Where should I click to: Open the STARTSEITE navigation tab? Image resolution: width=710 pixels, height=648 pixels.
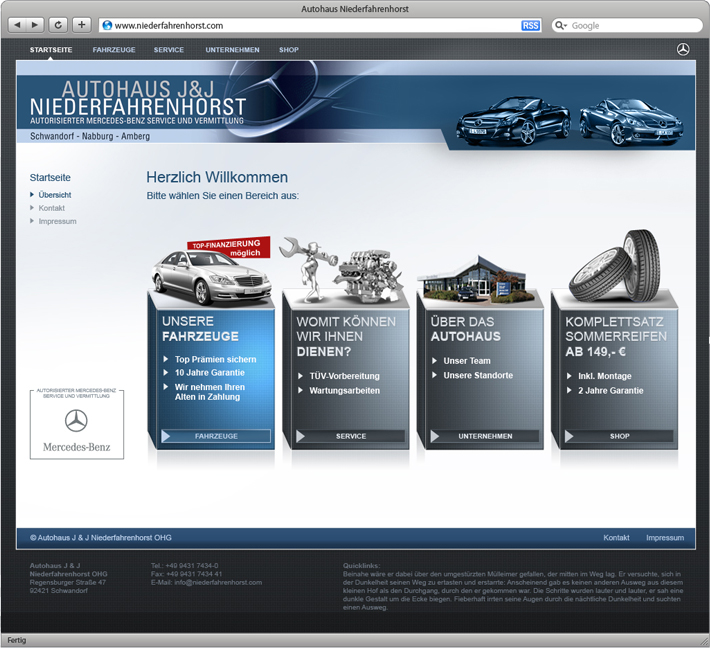pos(51,50)
